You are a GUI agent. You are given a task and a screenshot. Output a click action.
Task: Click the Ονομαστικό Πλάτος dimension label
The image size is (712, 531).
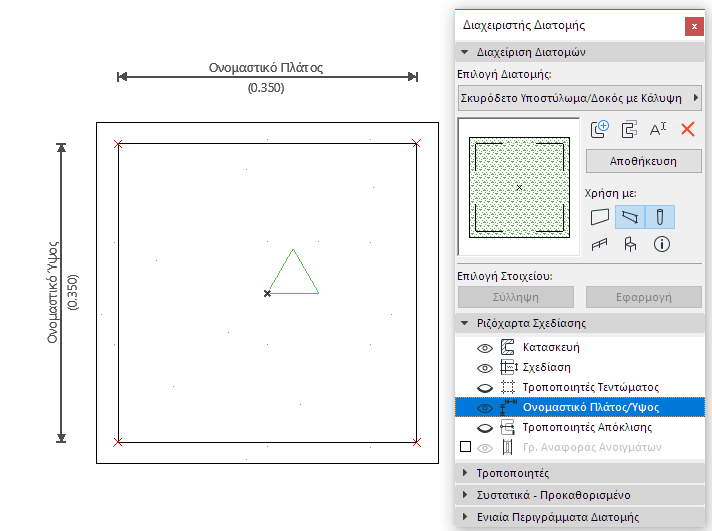266,68
